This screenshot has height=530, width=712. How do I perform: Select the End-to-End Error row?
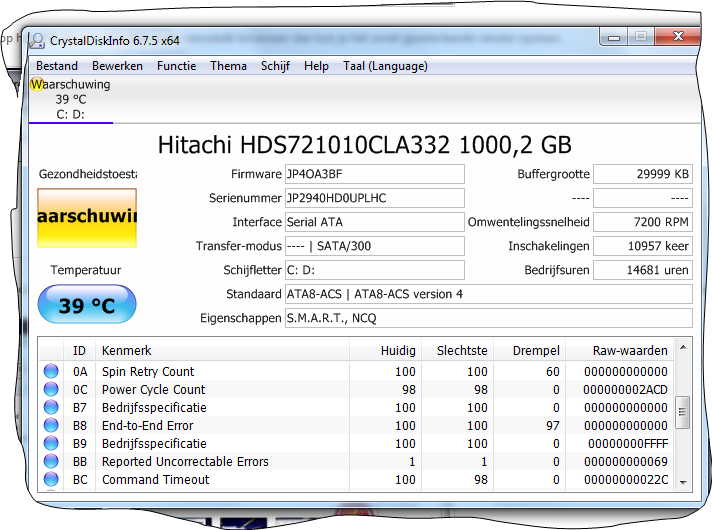point(356,426)
